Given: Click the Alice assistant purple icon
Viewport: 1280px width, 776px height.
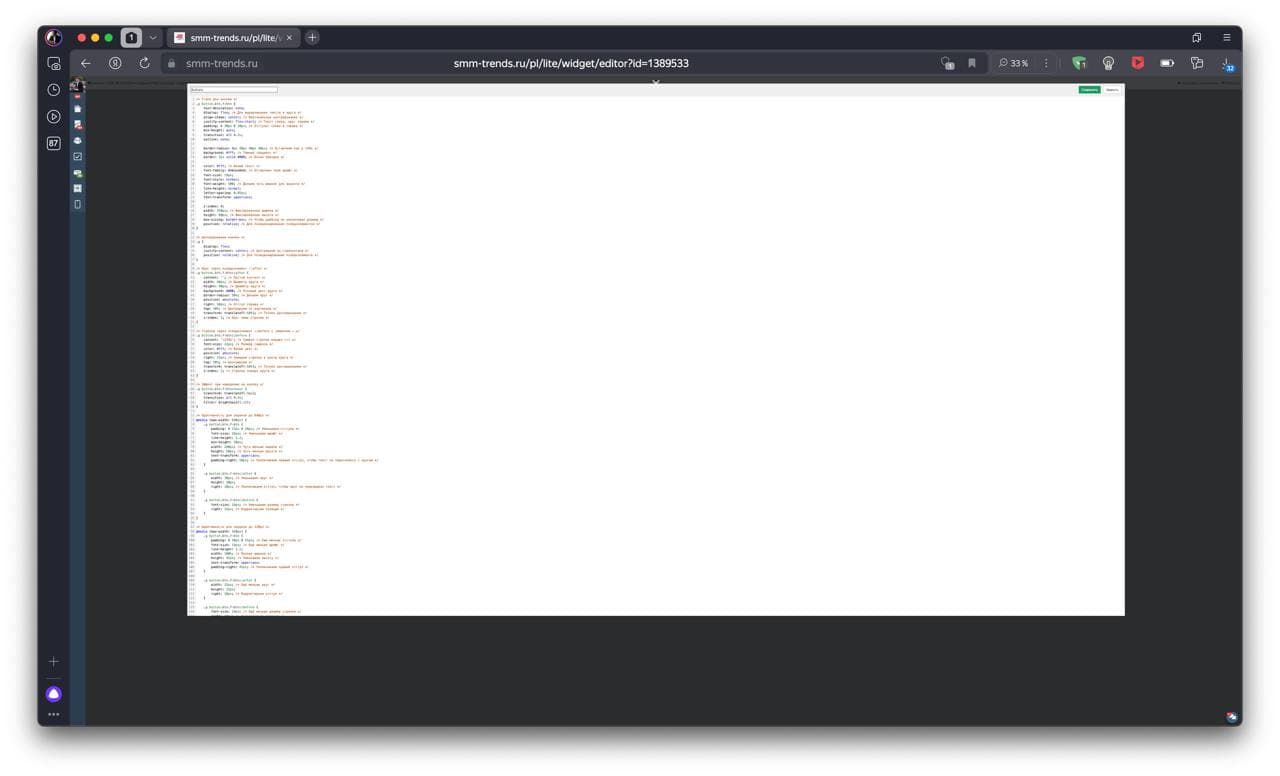Looking at the screenshot, I should click(54, 694).
